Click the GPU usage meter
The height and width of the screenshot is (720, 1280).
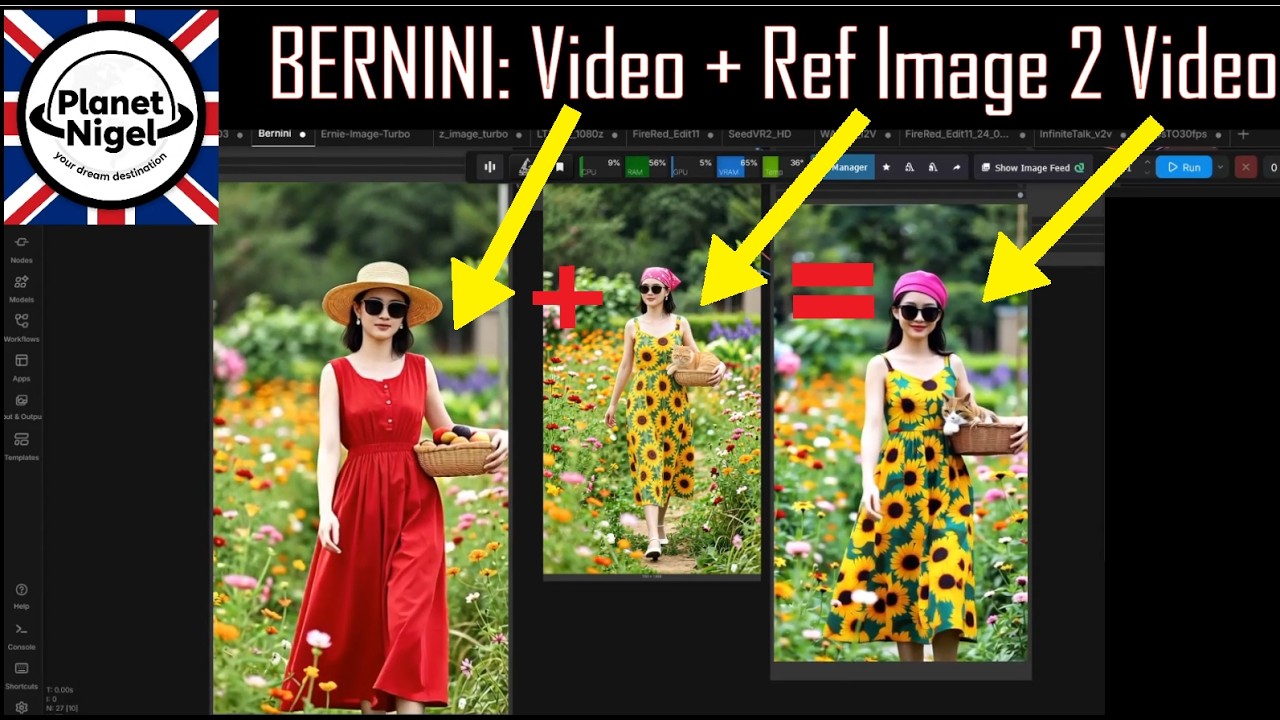[692, 167]
